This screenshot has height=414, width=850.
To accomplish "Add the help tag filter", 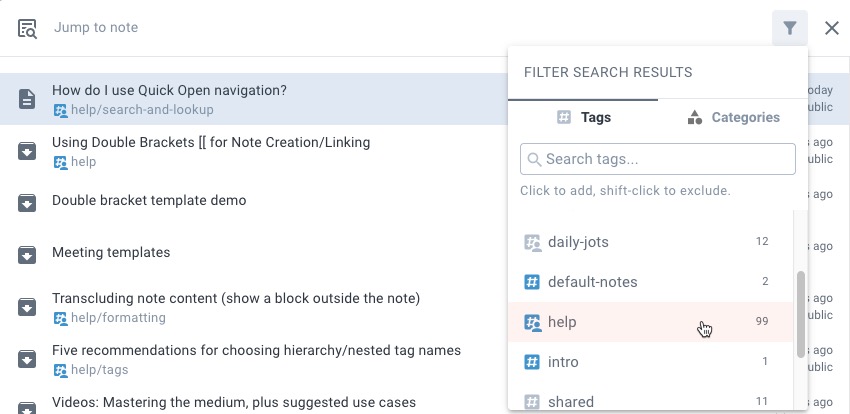I will coord(651,322).
